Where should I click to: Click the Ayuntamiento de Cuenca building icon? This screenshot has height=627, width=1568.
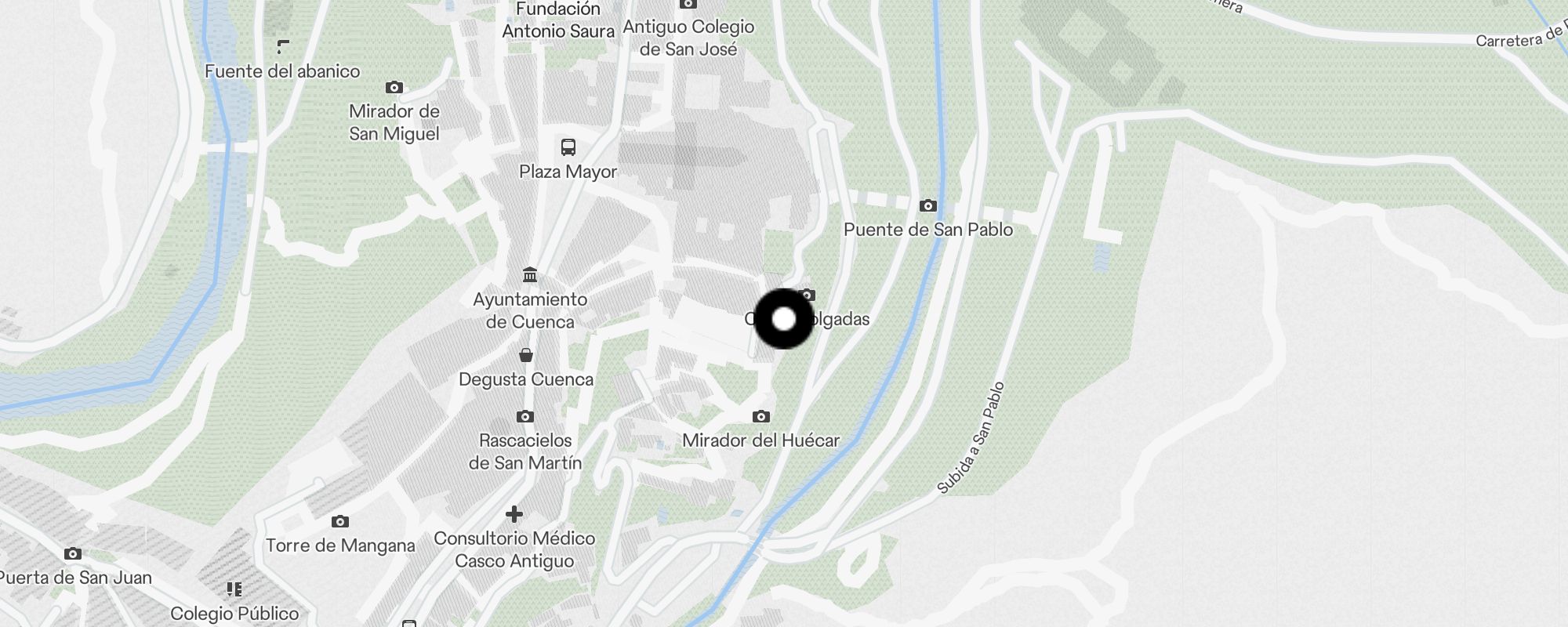click(530, 275)
